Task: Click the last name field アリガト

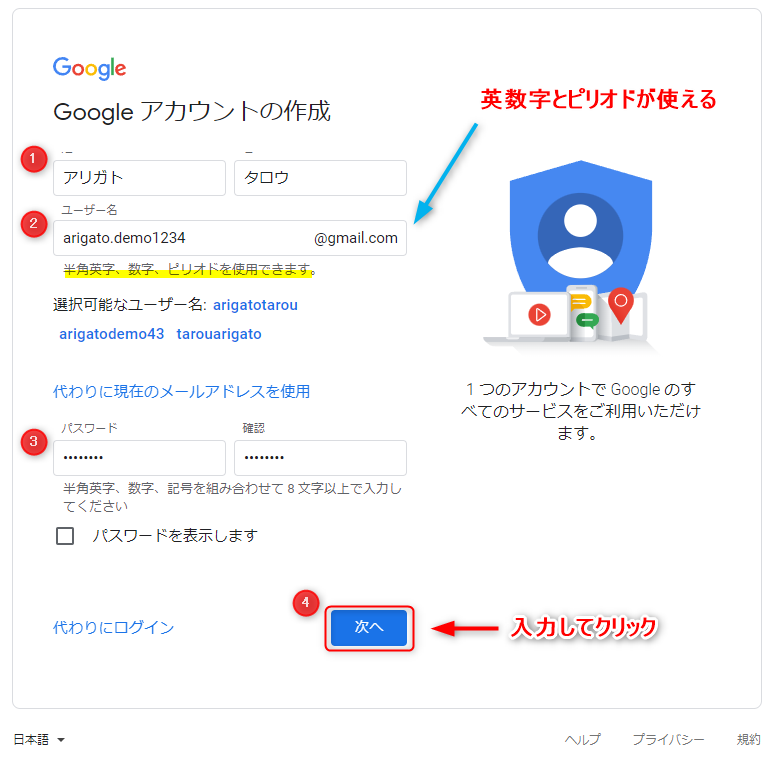Action: coord(139,177)
